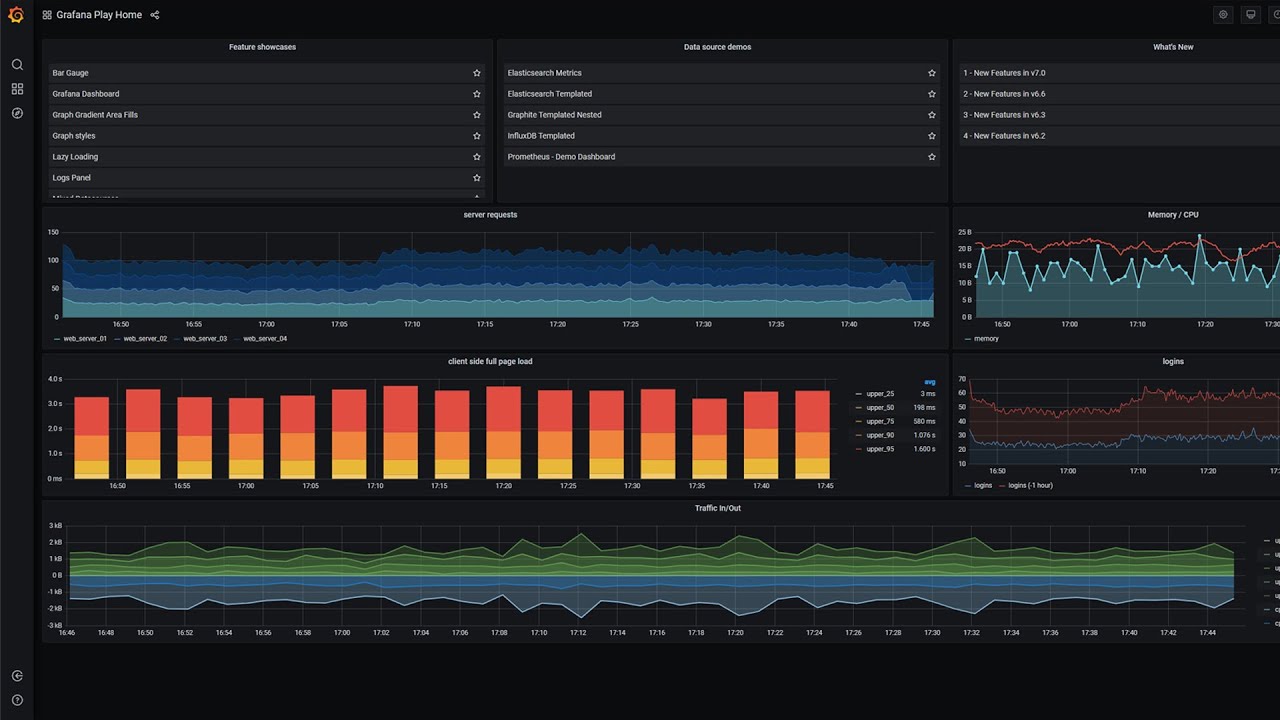This screenshot has height=720, width=1280.
Task: Click the share dashboard icon beside the title
Action: (154, 14)
